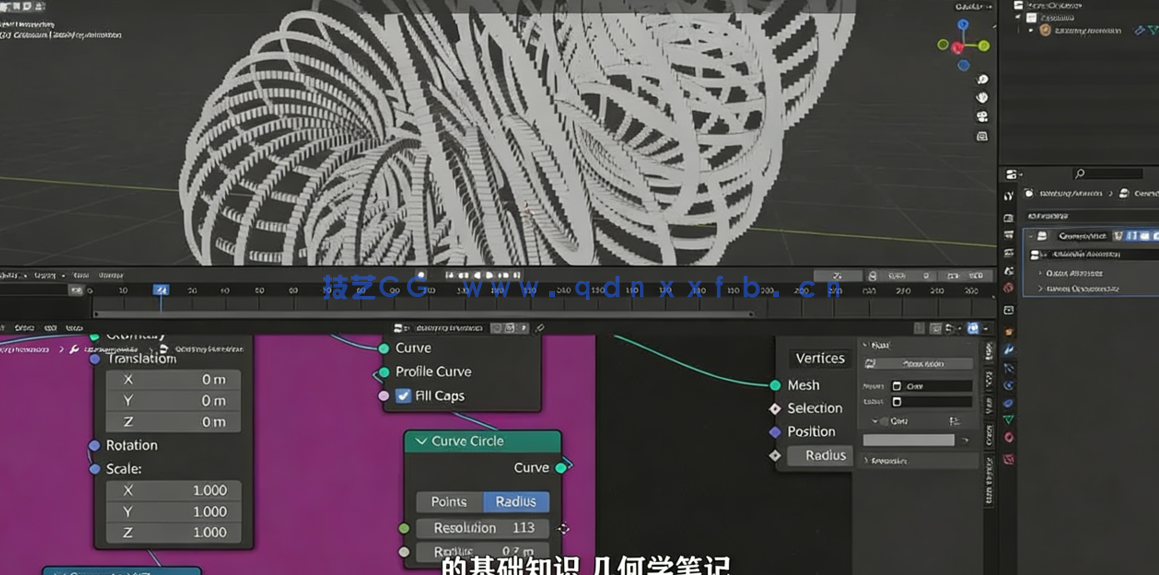Click Translation Y 0 m field
1159x575 pixels.
(x=173, y=401)
